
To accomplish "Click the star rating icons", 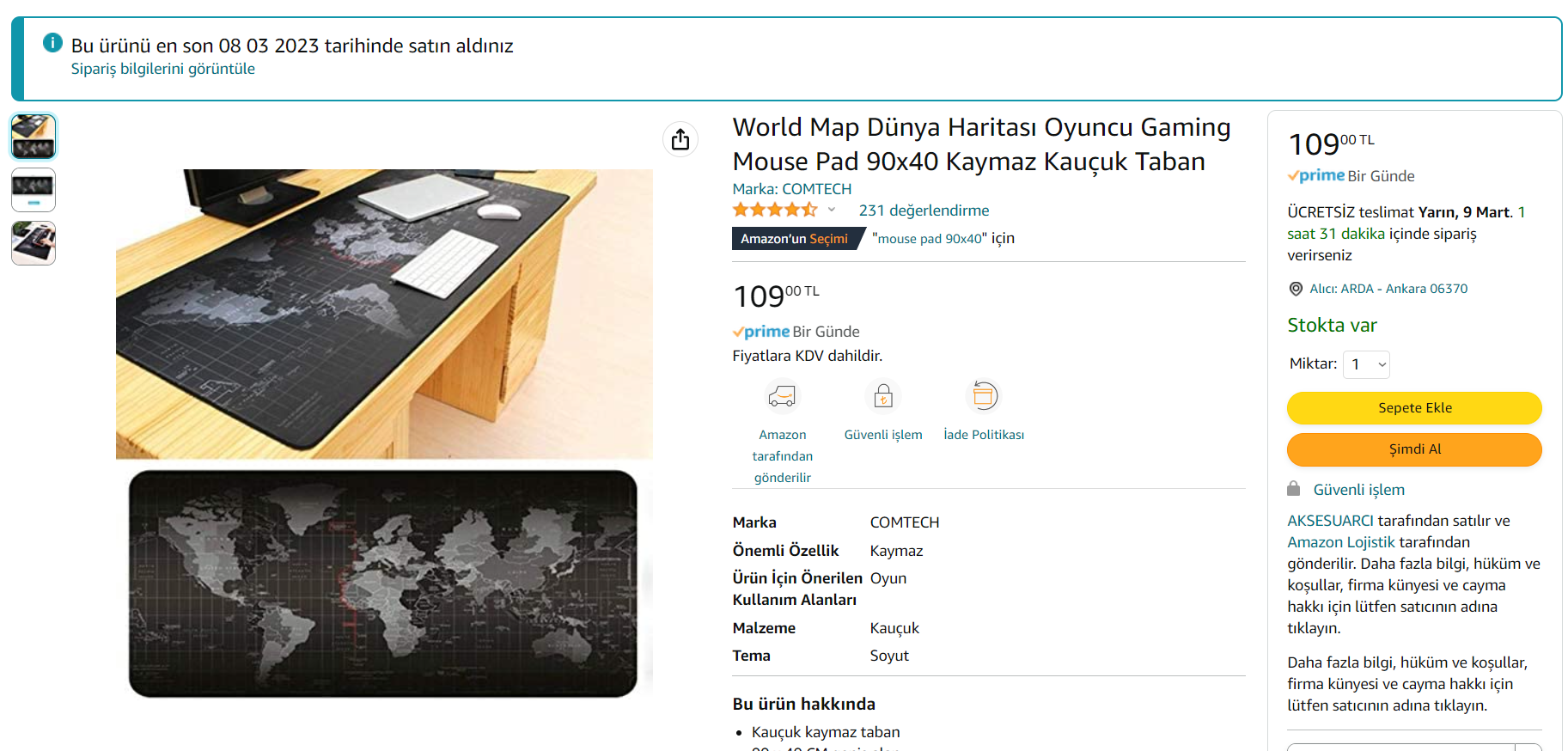I will [775, 210].
